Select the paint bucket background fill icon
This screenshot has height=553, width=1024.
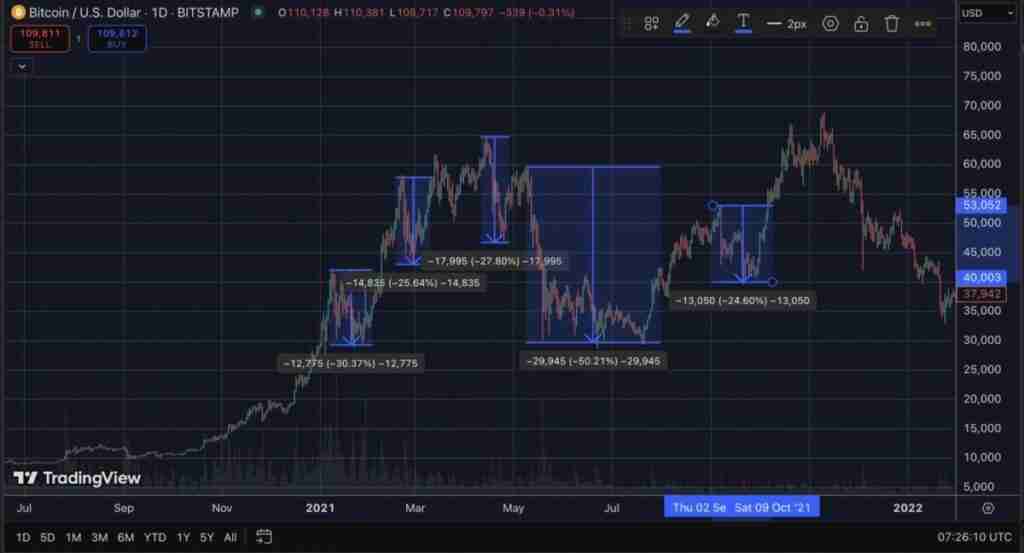tap(712, 22)
